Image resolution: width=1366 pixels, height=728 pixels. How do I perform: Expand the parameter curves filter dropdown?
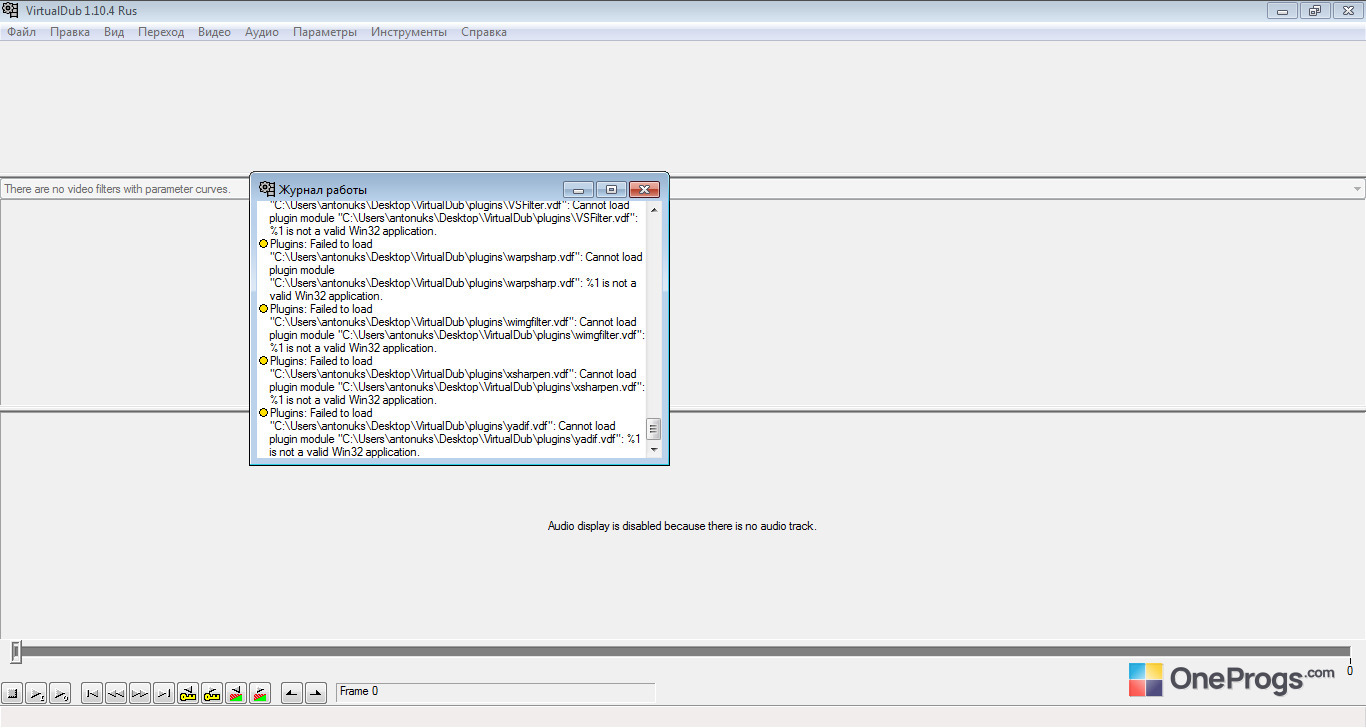(1357, 189)
